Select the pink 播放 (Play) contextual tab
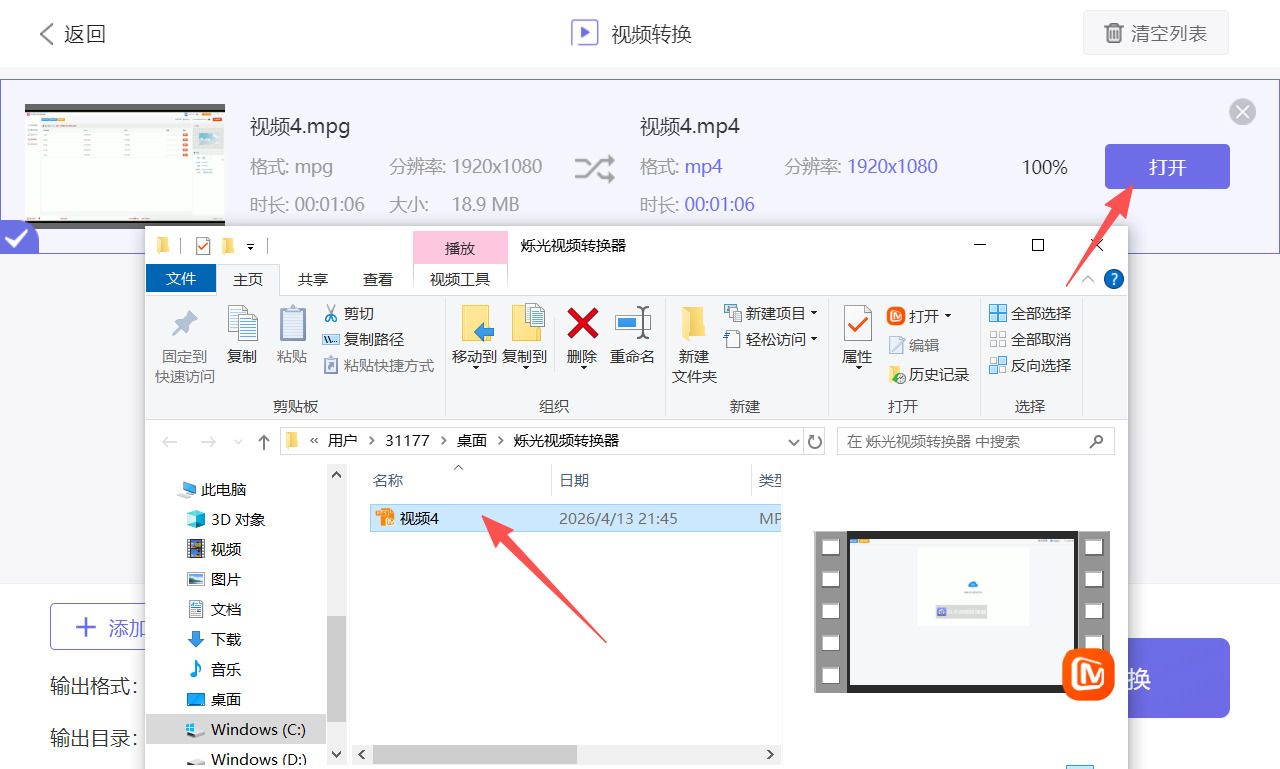The width and height of the screenshot is (1280, 769). click(460, 248)
